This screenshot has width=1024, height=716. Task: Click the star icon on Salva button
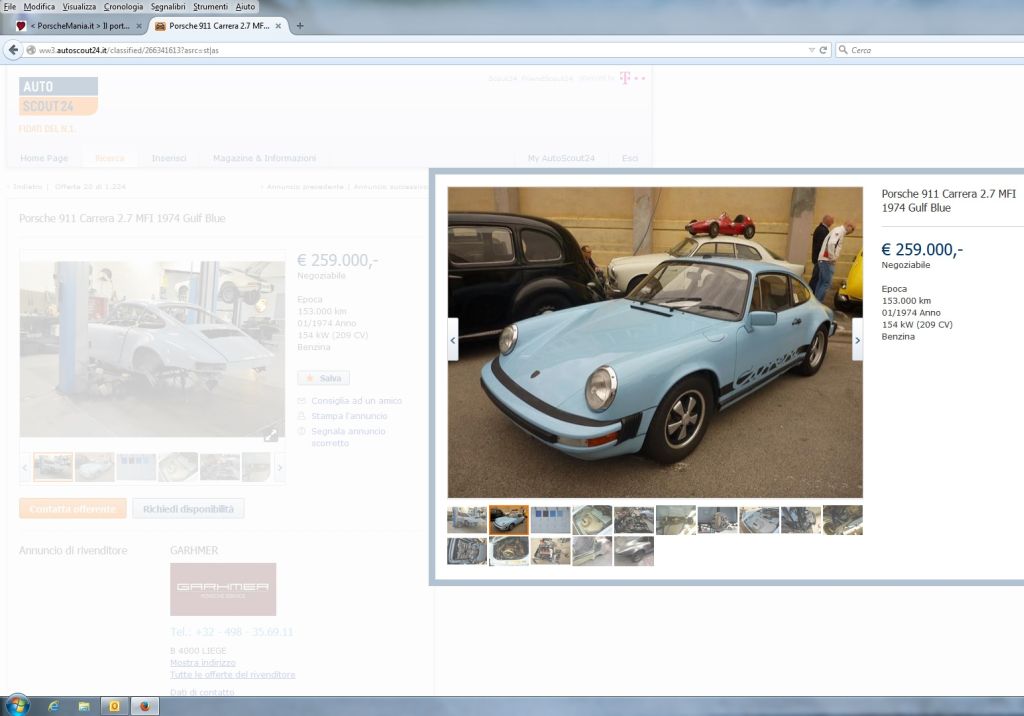(x=310, y=378)
